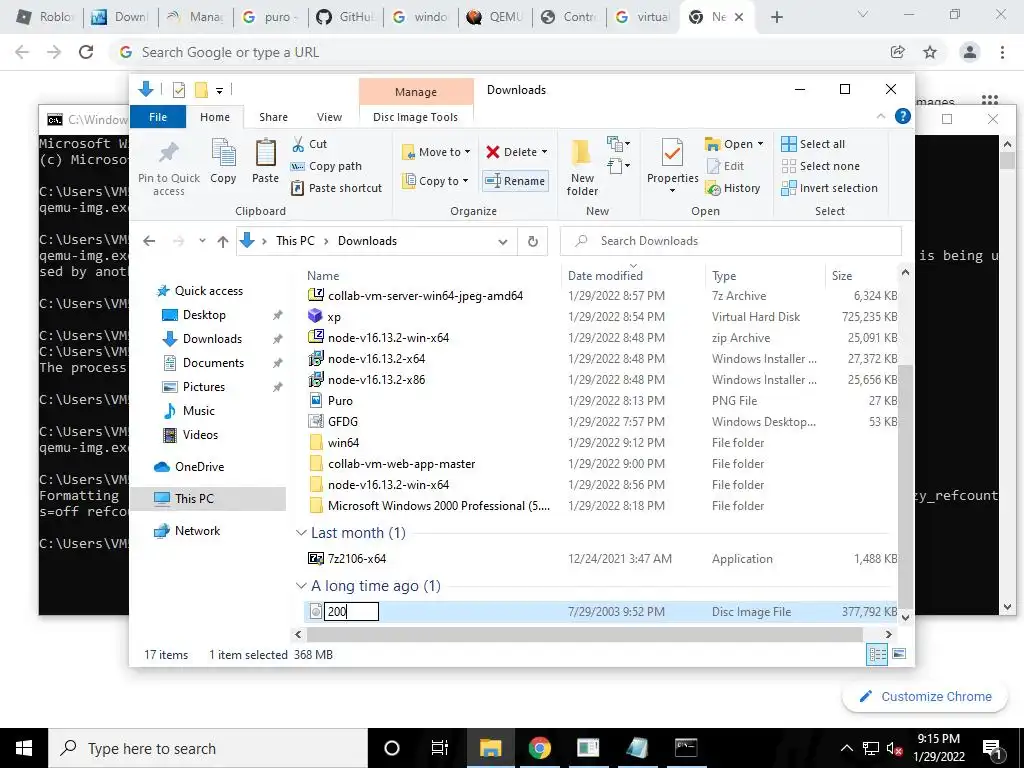Switch to the QEMU Chrome tab
This screenshot has height=768, width=1024.
coord(495,17)
